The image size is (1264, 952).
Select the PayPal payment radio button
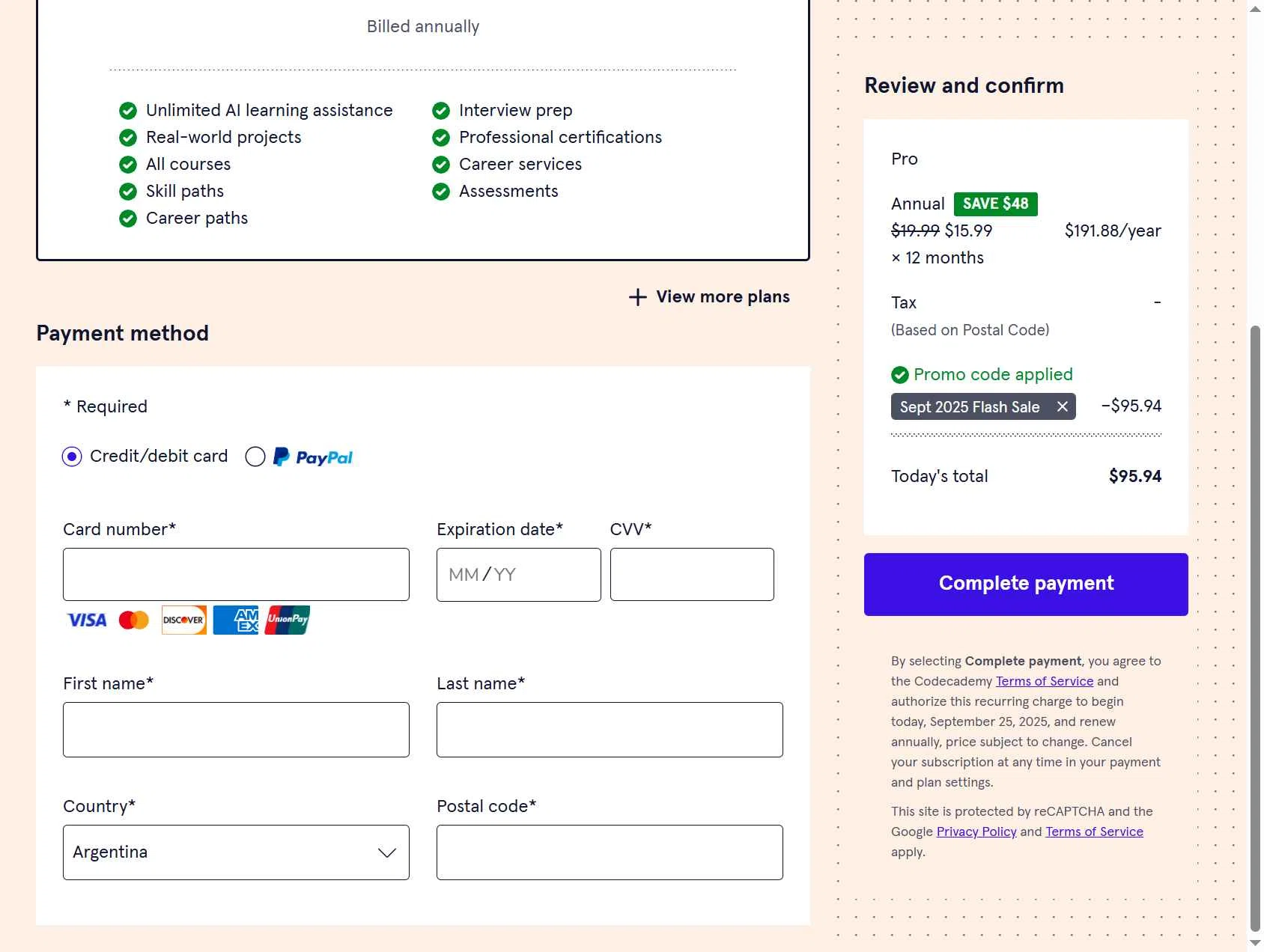tap(255, 457)
